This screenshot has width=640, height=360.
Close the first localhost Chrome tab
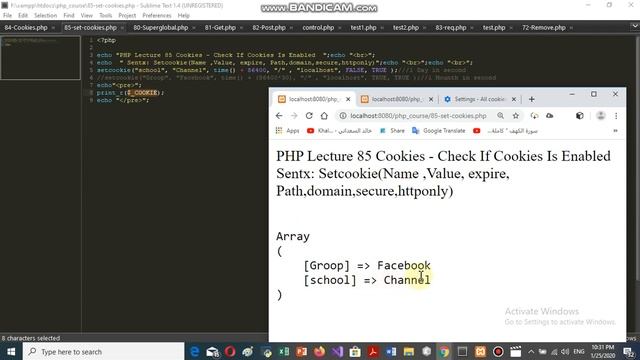pyautogui.click(x=348, y=99)
